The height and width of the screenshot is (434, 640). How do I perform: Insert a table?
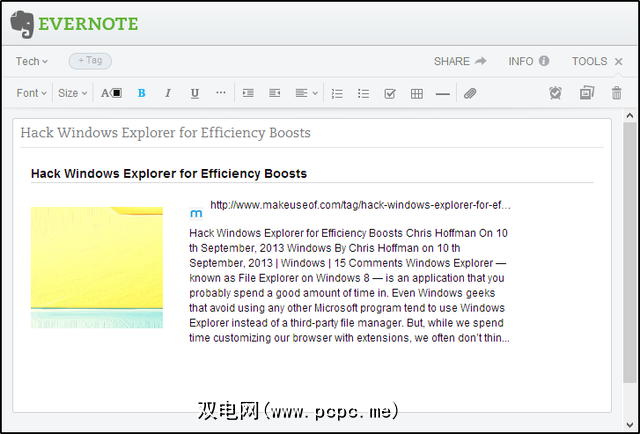(417, 94)
